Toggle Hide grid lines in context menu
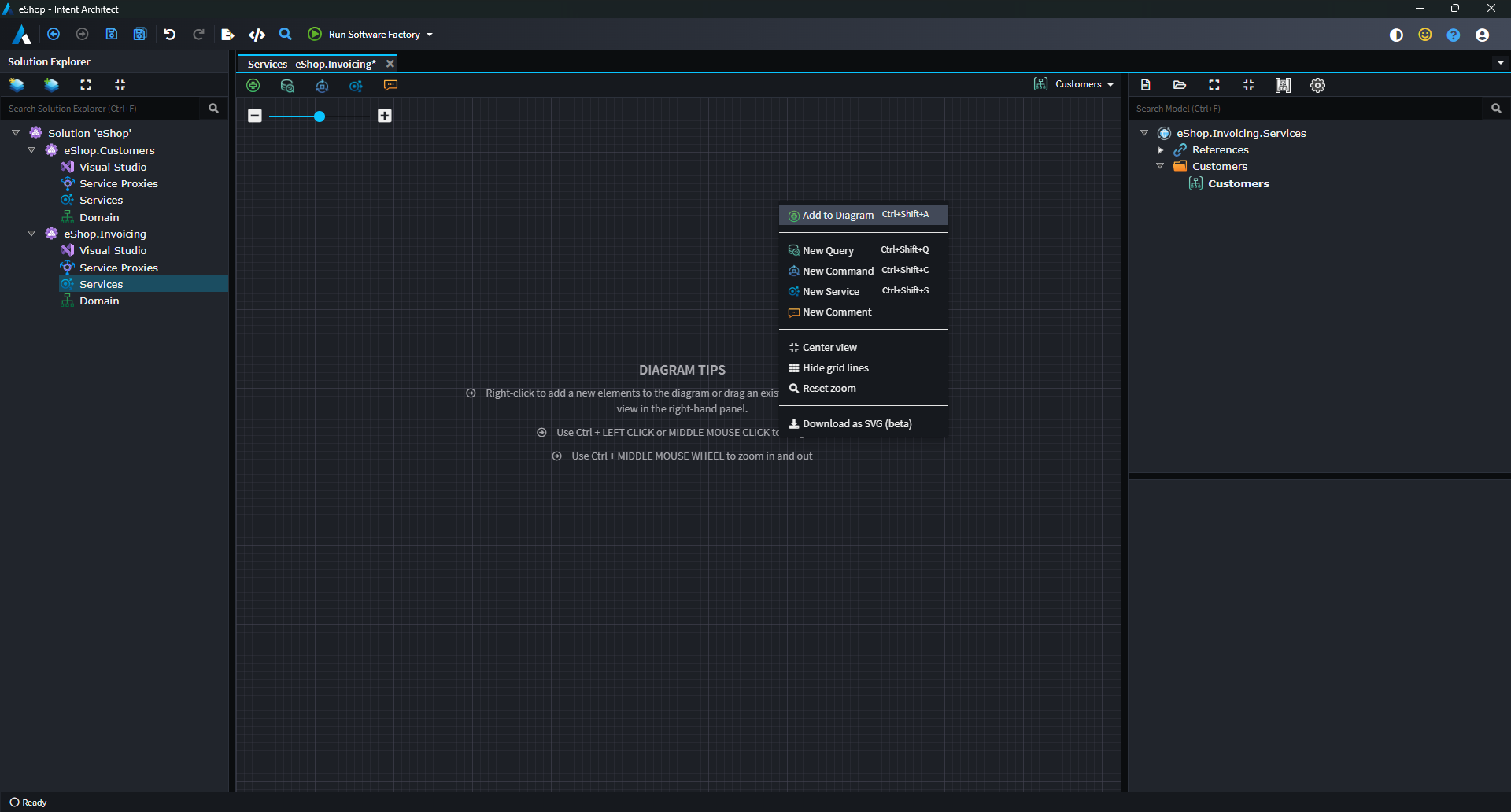Viewport: 1511px width, 812px height. [863, 367]
